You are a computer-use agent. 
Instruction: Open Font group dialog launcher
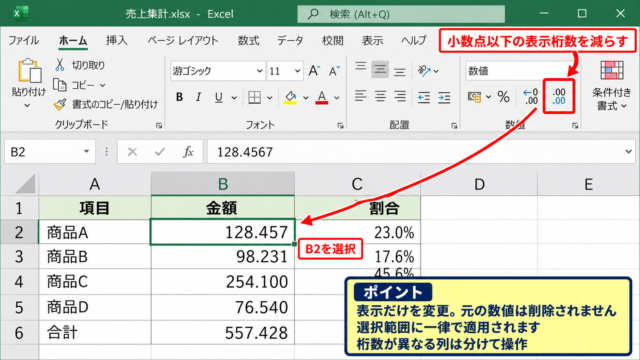[x=340, y=126]
